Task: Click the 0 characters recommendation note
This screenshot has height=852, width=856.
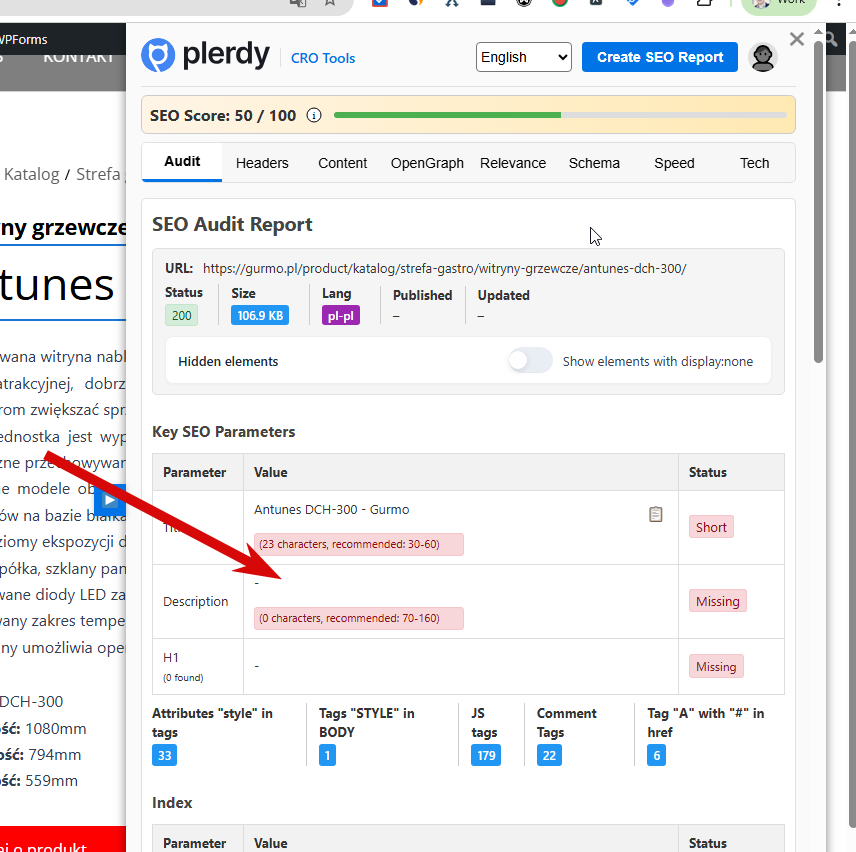Action: pyautogui.click(x=359, y=618)
